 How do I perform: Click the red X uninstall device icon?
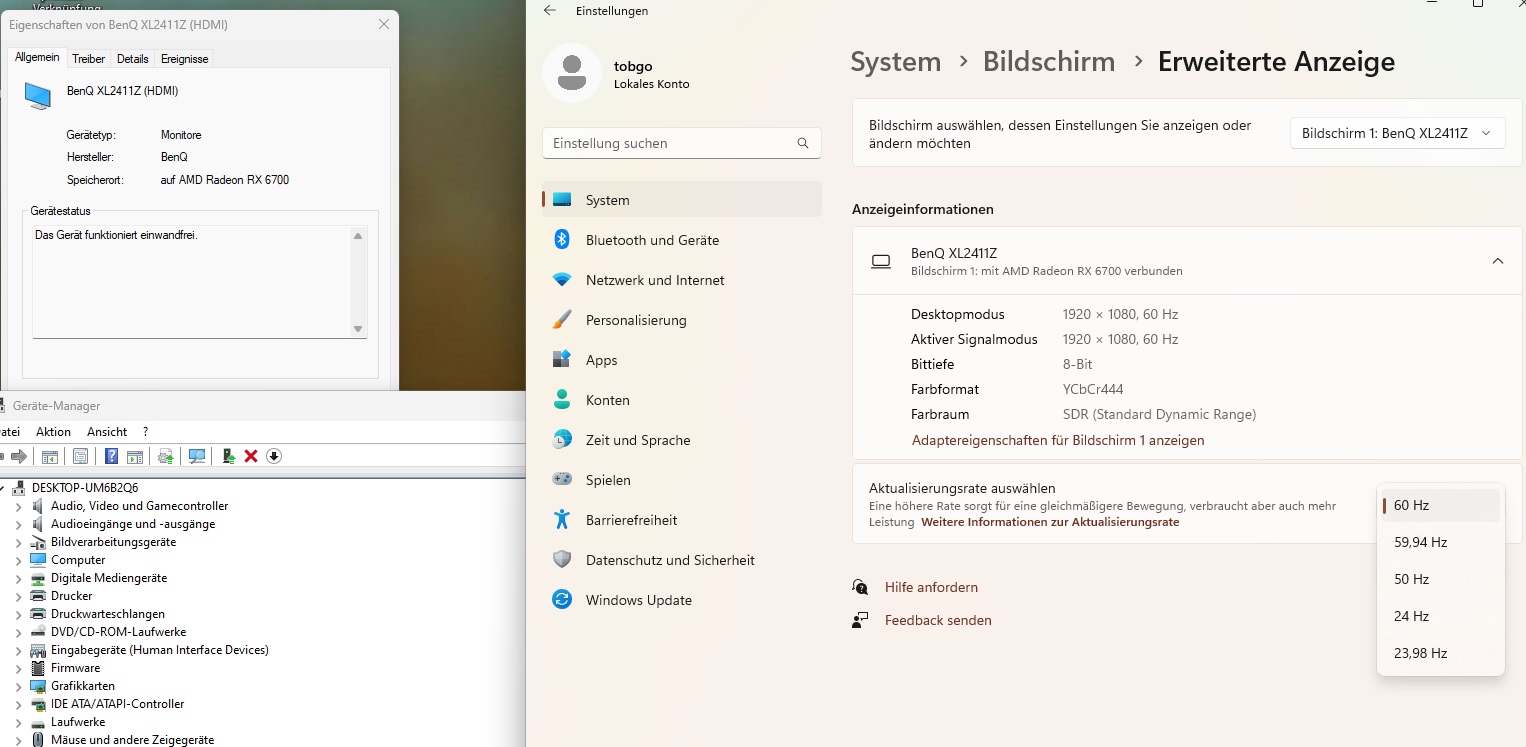[x=251, y=456]
